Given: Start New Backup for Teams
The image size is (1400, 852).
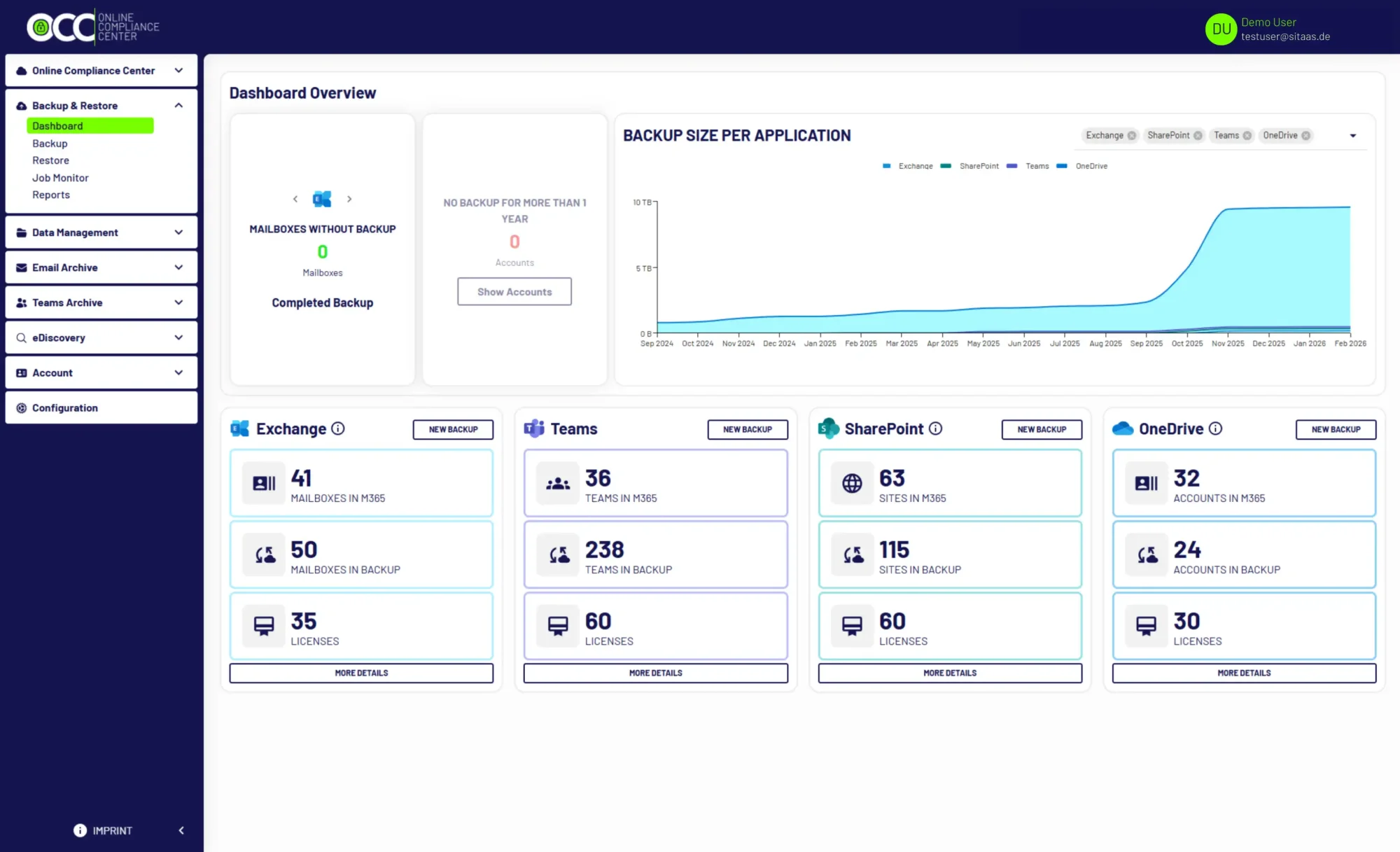Looking at the screenshot, I should 748,429.
